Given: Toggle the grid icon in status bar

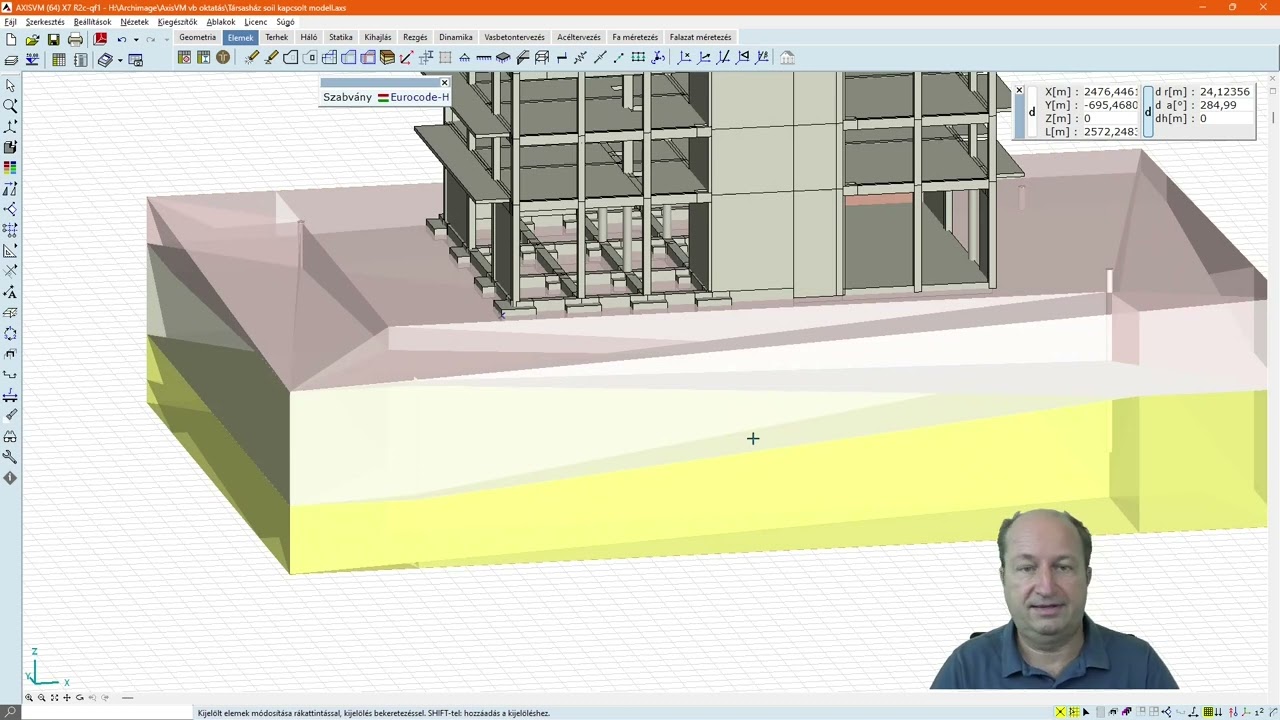Looking at the screenshot, I should pos(1208,713).
